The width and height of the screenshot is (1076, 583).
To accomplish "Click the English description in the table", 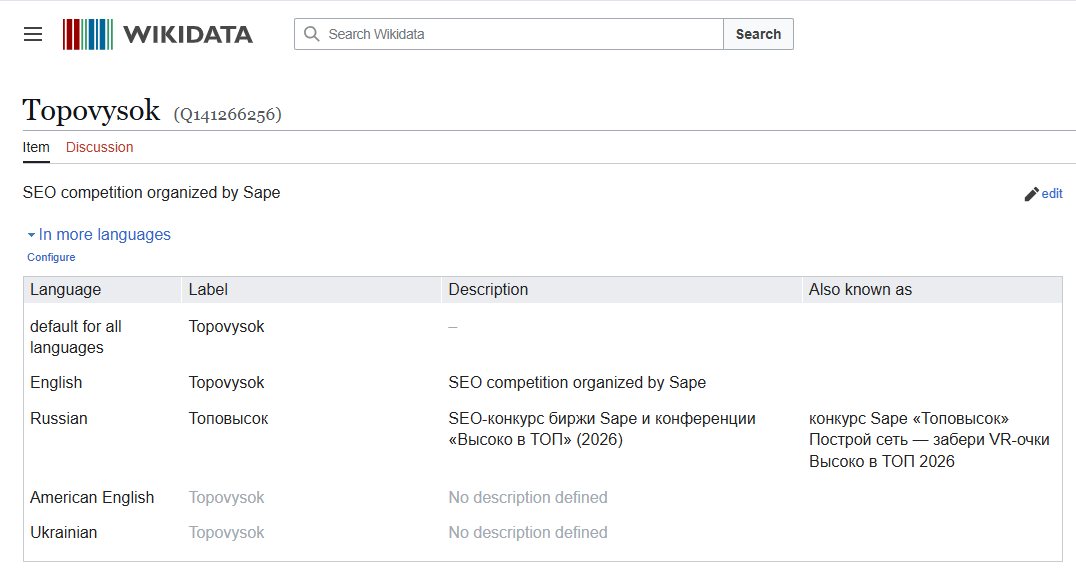I will (x=577, y=383).
